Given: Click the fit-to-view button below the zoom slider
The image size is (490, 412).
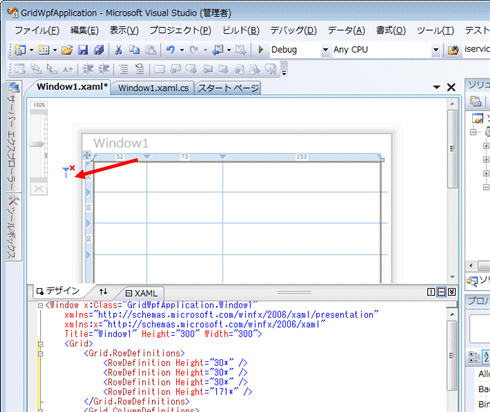Looking at the screenshot, I should (39, 189).
